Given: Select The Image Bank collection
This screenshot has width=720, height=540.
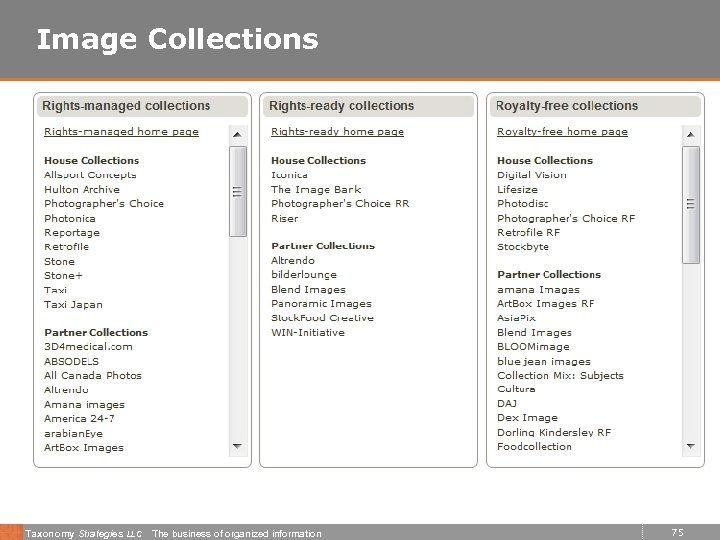Looking at the screenshot, I should tap(316, 190).
